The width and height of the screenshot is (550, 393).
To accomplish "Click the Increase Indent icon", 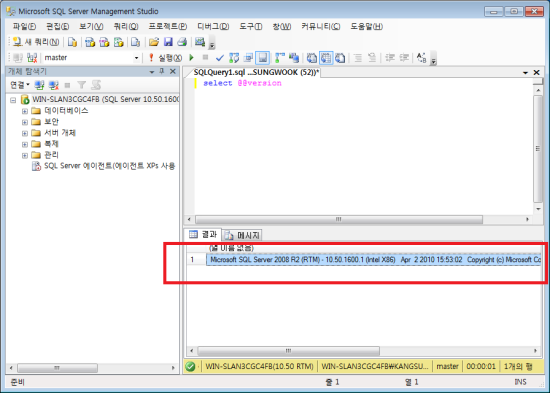I will tap(404, 58).
